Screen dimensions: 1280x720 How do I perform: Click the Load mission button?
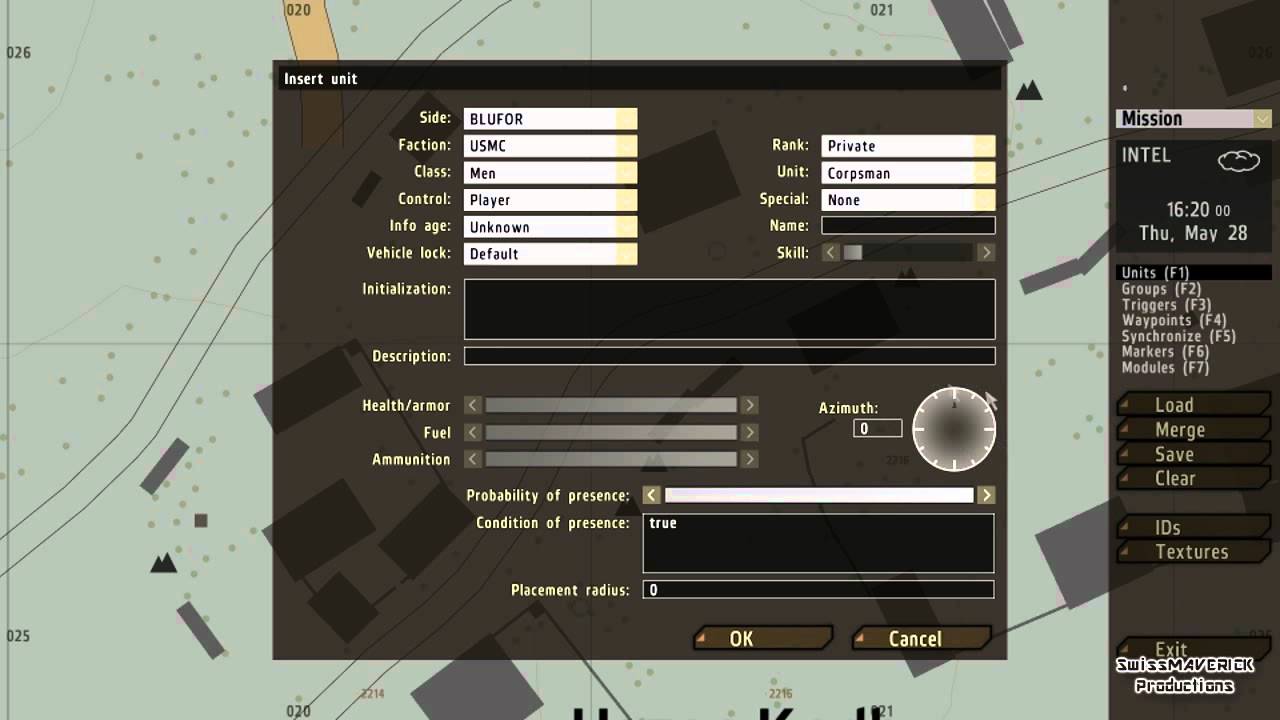(1194, 405)
